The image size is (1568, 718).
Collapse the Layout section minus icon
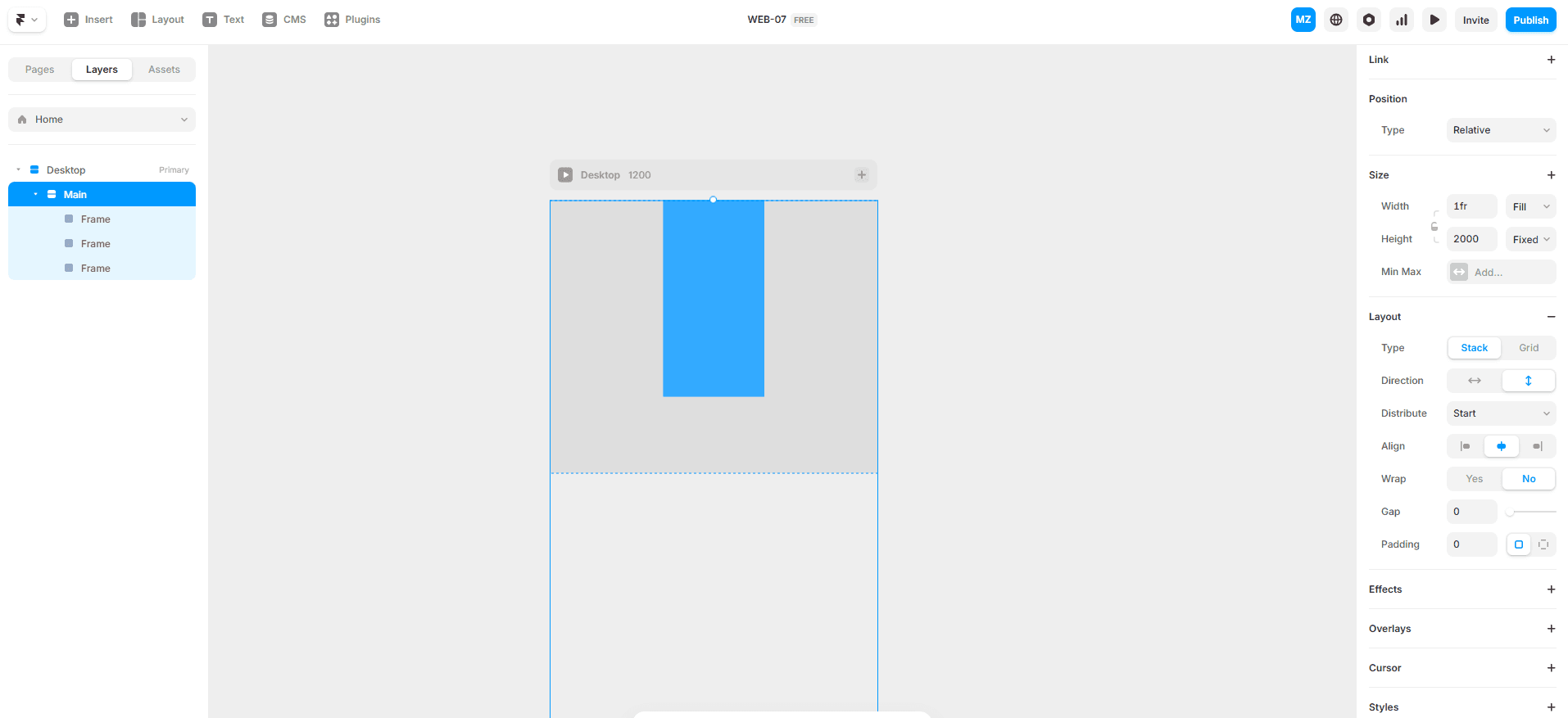pos(1551,317)
